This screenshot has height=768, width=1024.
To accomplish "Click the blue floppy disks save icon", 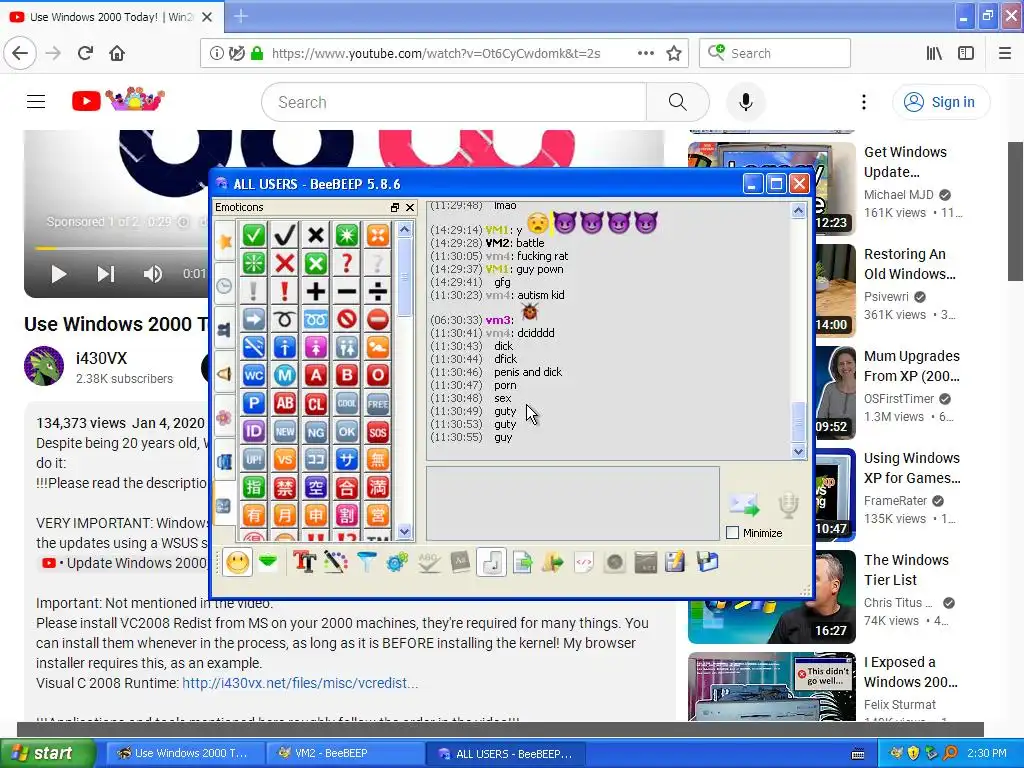I will [x=707, y=562].
